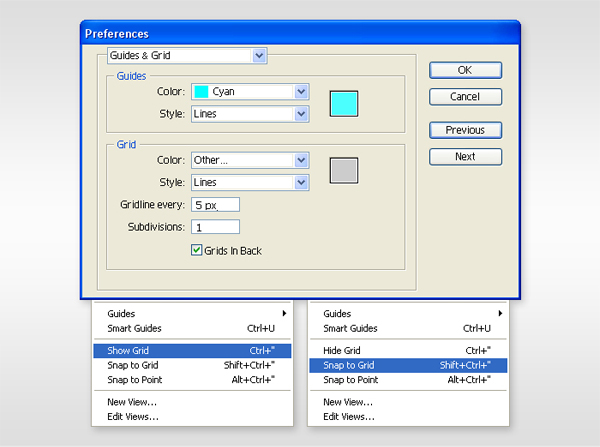
Task: Click the OK button
Action: point(465,70)
